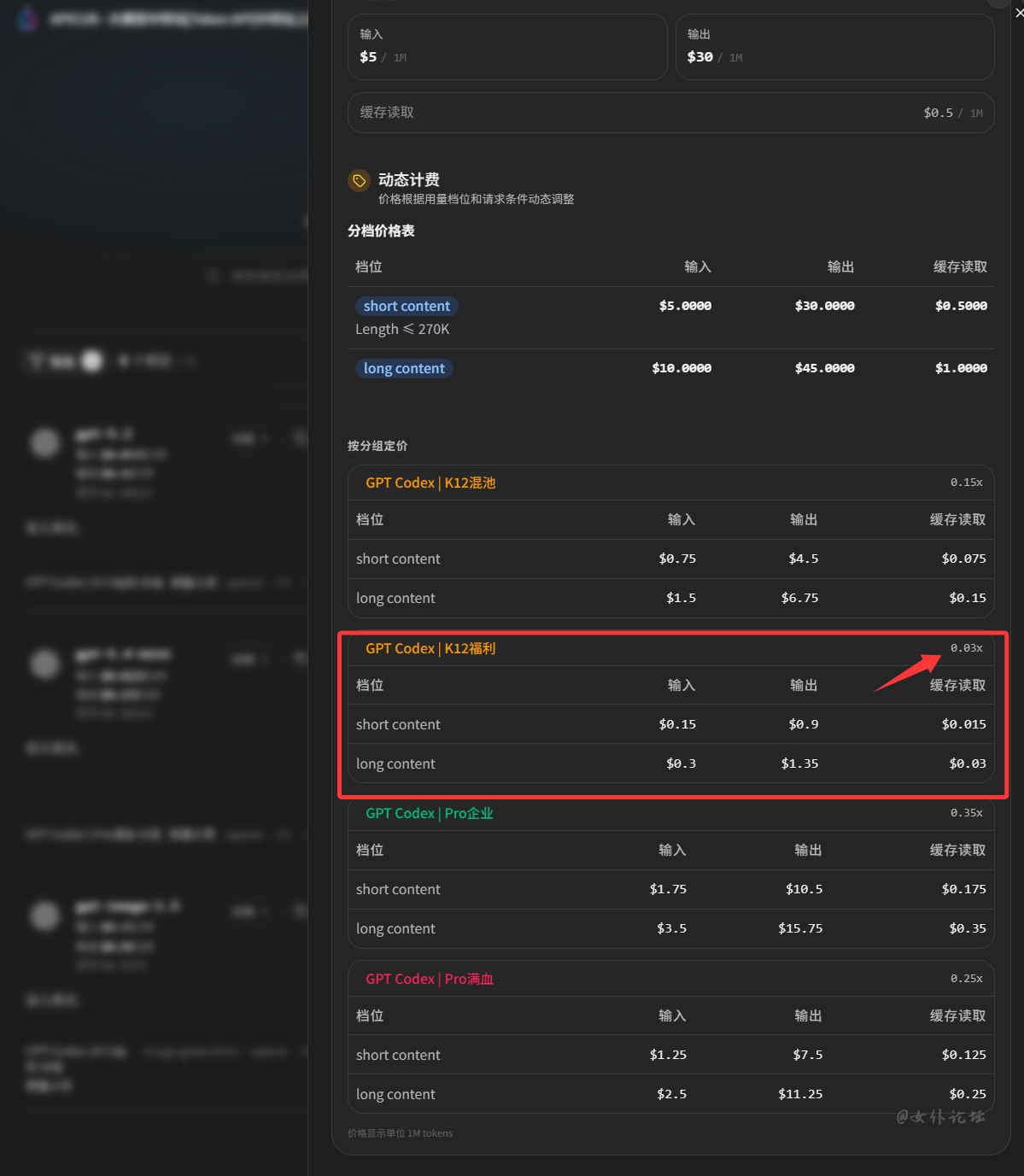Click the 0.15x multiplier label
This screenshot has width=1024, height=1176.
[967, 483]
